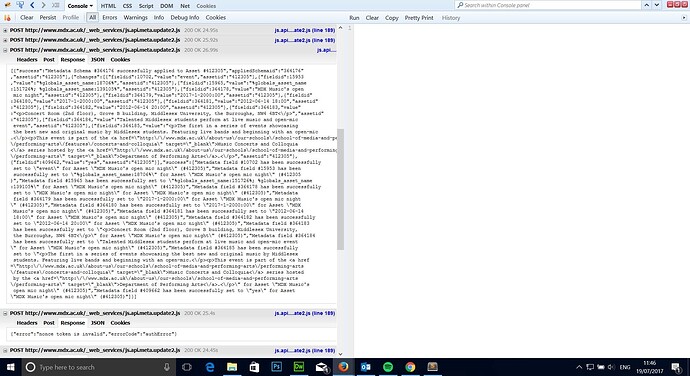
Task: Enable the Persist option
Action: point(48,18)
